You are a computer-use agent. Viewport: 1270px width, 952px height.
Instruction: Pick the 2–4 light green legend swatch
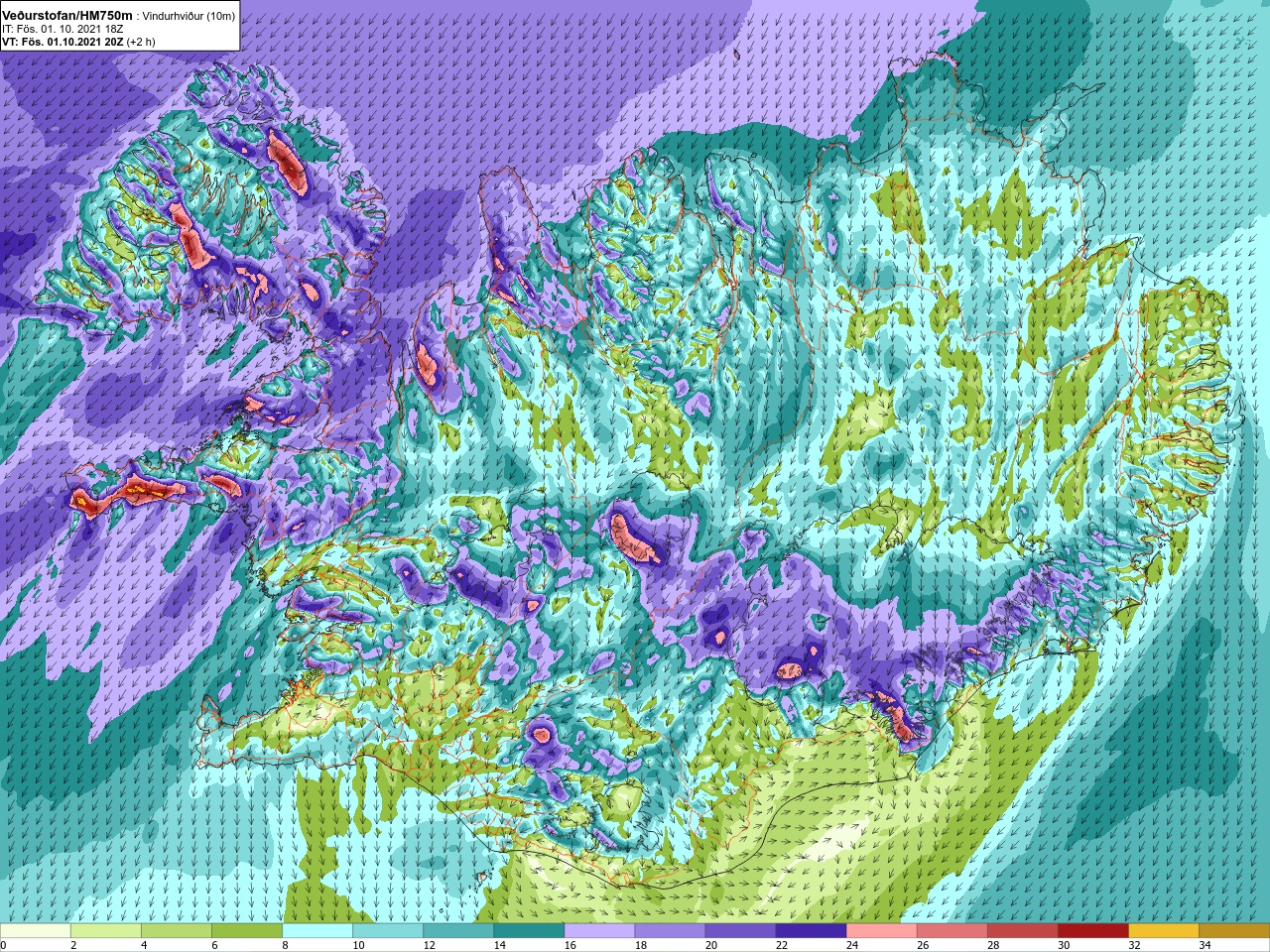106,931
